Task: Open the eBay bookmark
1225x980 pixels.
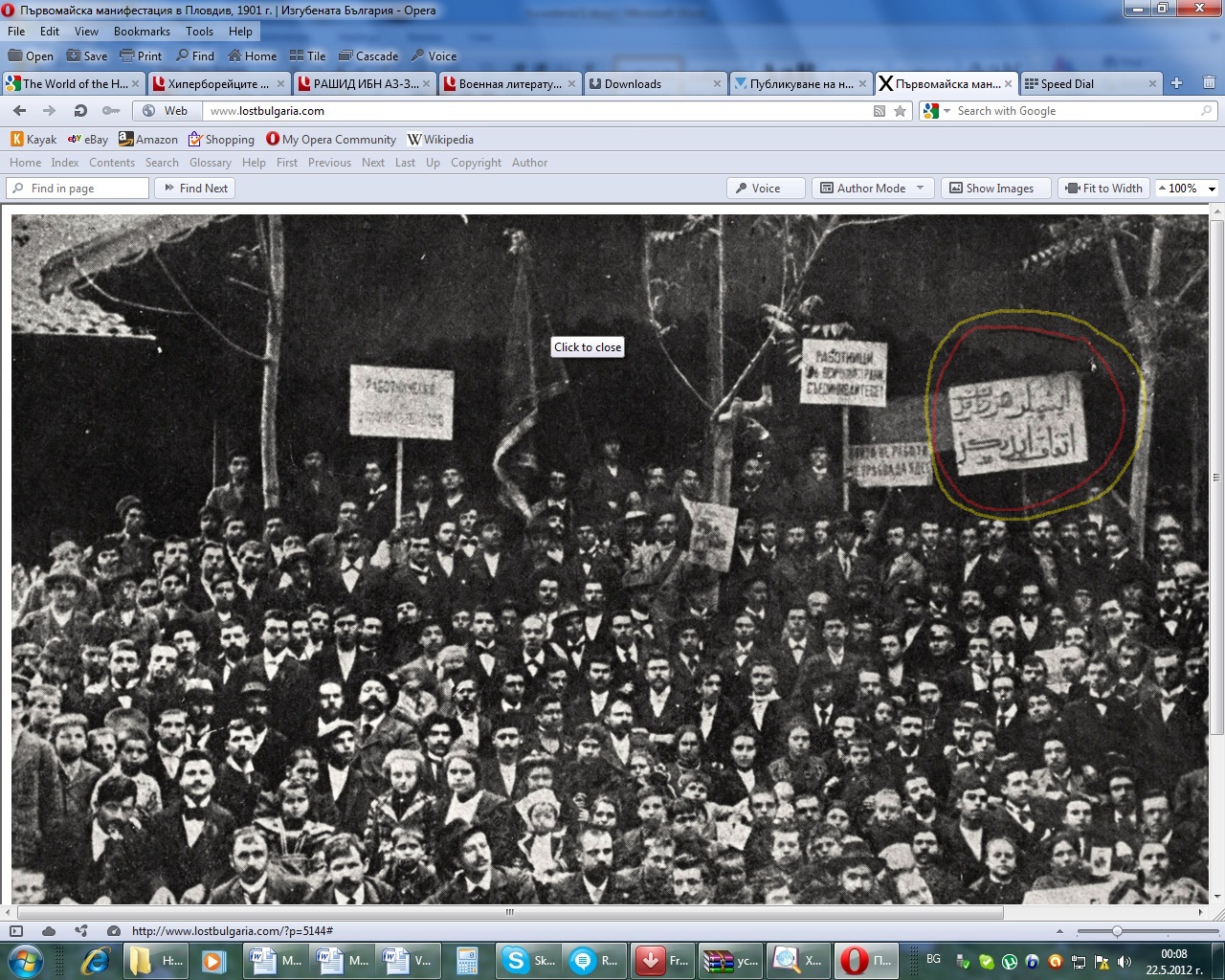Action: coord(88,140)
